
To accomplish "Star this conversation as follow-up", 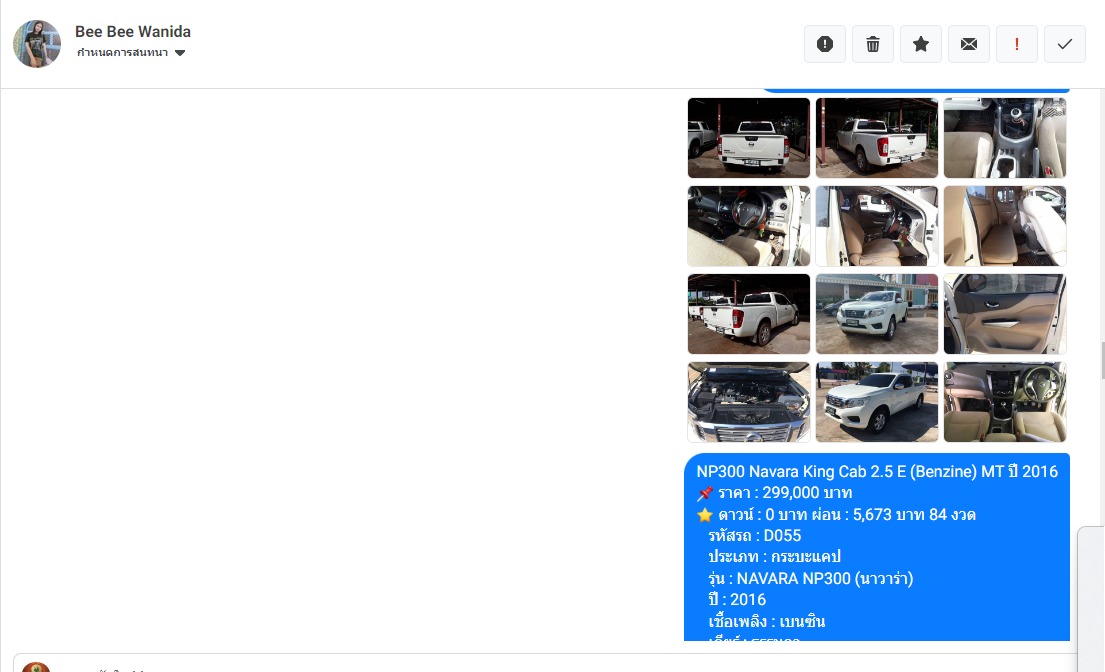I will pos(920,44).
